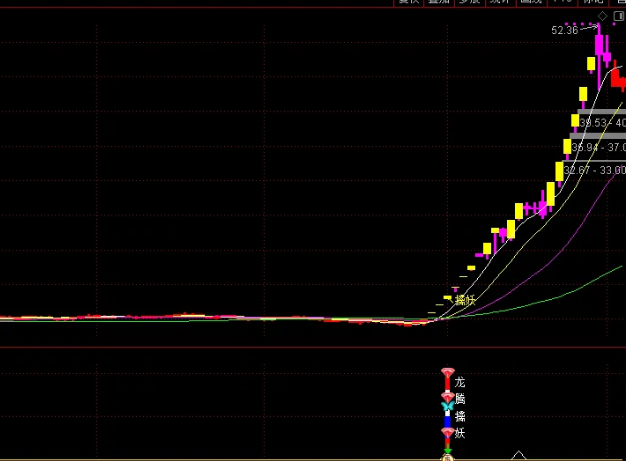Click the round coin icon on bottom axis
Image resolution: width=626 pixels, height=461 pixels.
click(x=447, y=458)
